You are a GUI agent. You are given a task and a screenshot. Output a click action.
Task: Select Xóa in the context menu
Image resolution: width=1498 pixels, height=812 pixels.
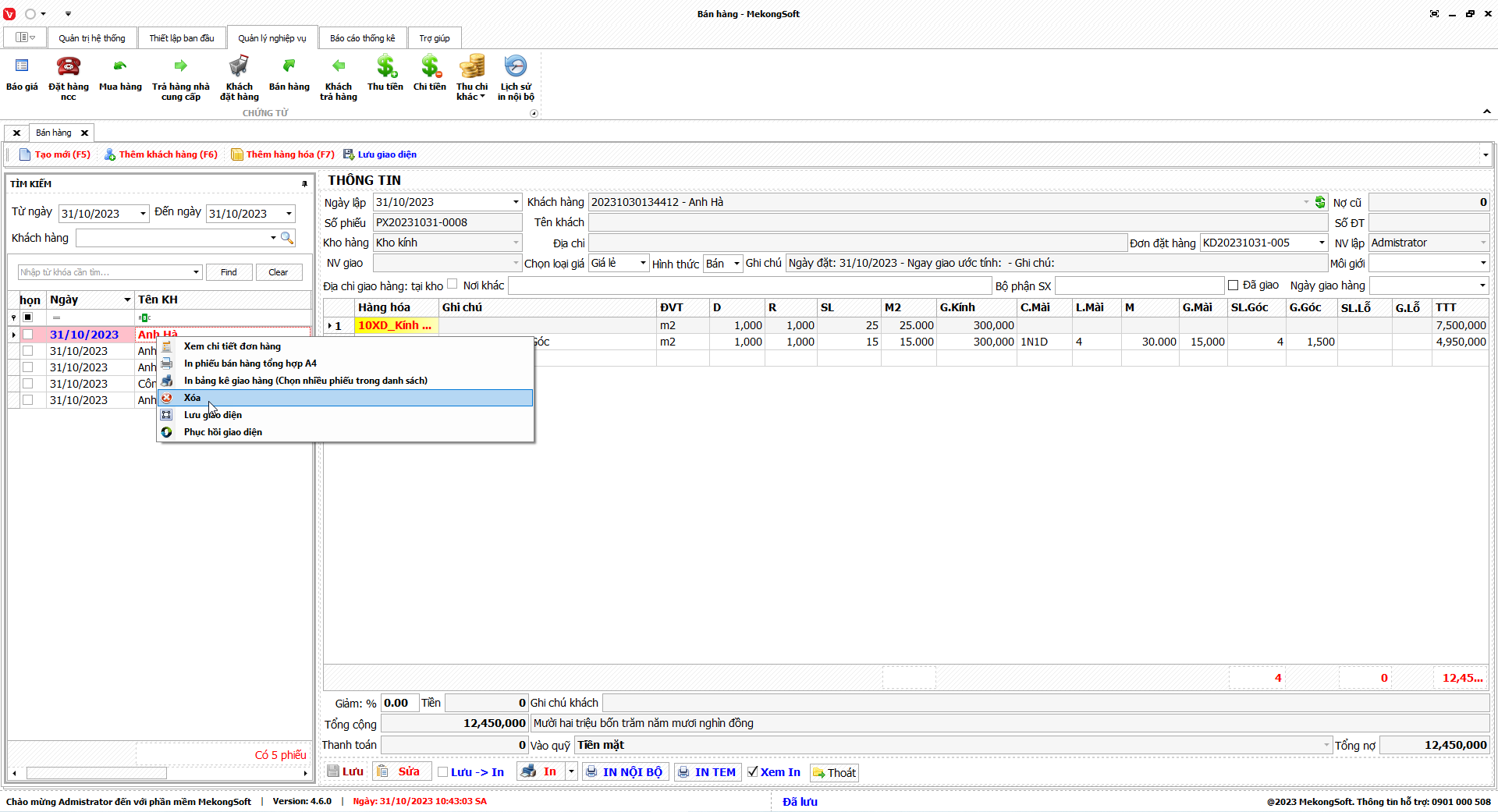click(x=192, y=398)
